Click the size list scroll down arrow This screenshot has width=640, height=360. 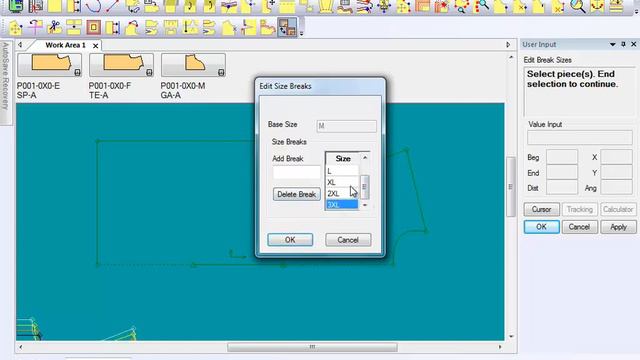pos(365,205)
